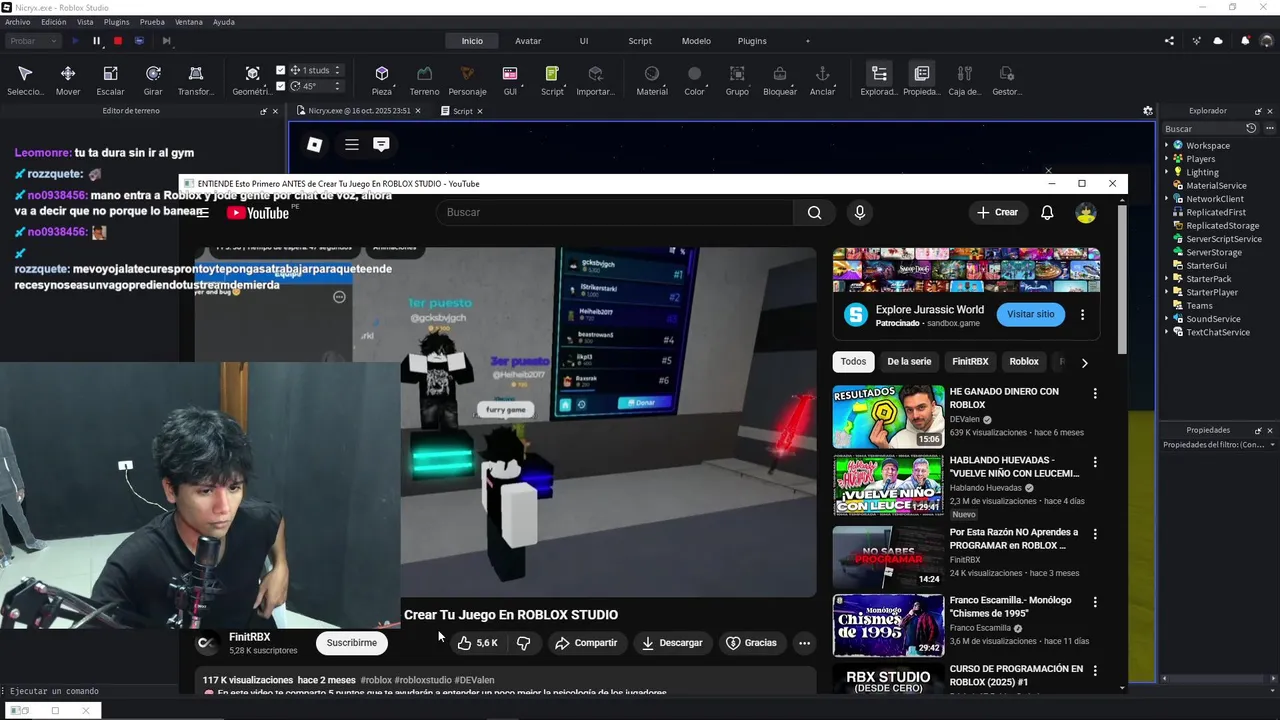The width and height of the screenshot is (1280, 720).
Task: Click the share icon in Studio top bar
Action: [1170, 41]
